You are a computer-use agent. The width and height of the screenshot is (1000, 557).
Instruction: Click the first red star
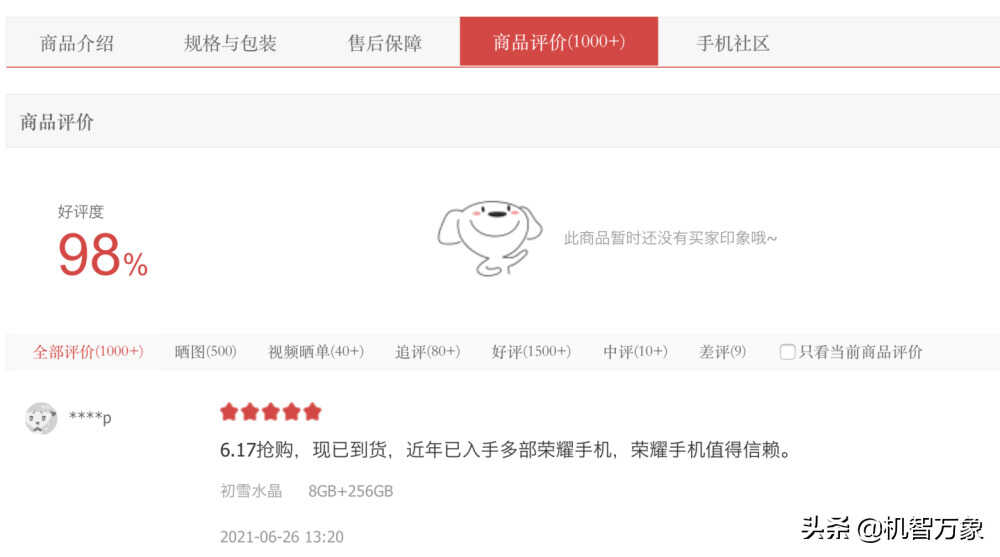click(229, 412)
